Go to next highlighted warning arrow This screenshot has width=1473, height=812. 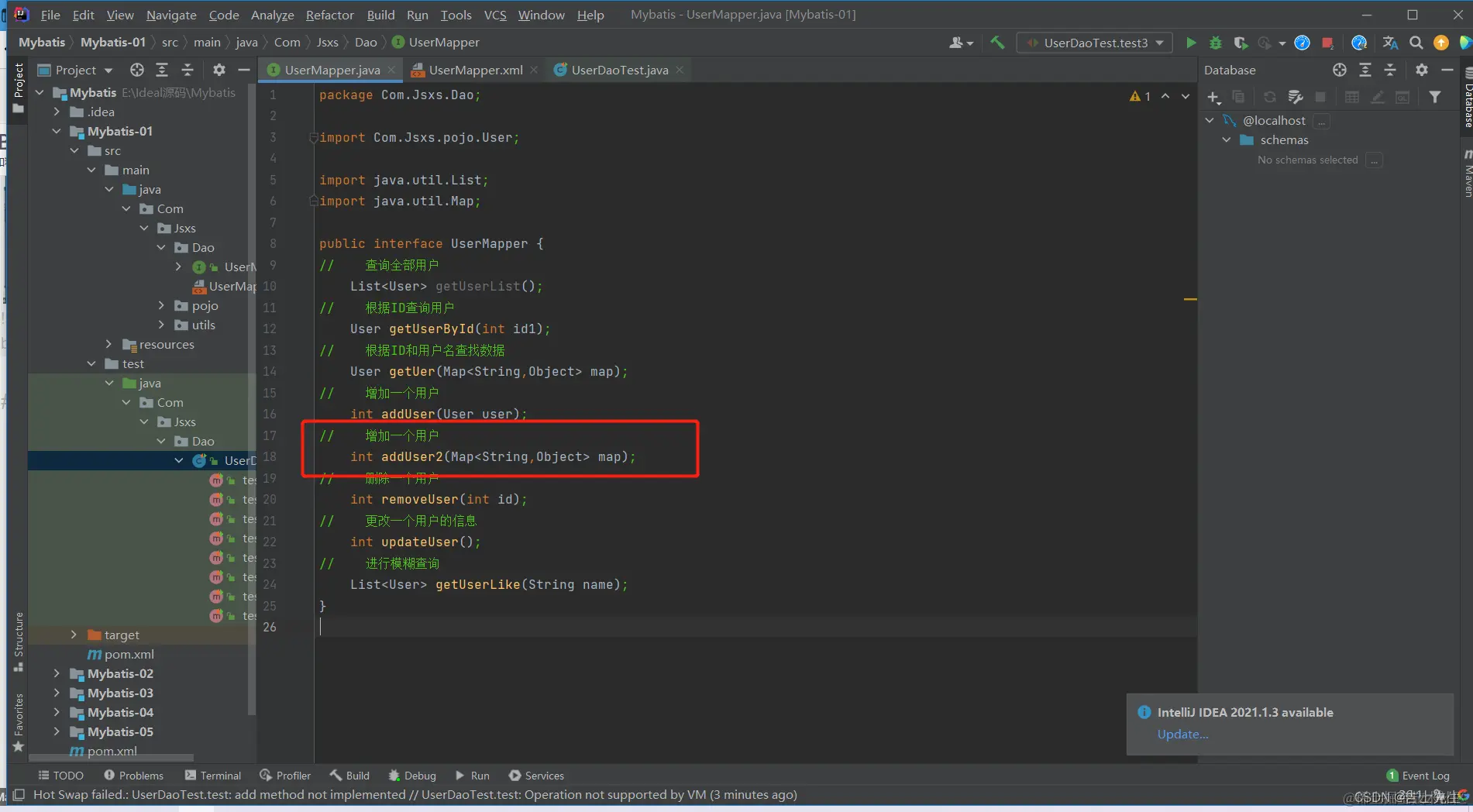click(1186, 96)
